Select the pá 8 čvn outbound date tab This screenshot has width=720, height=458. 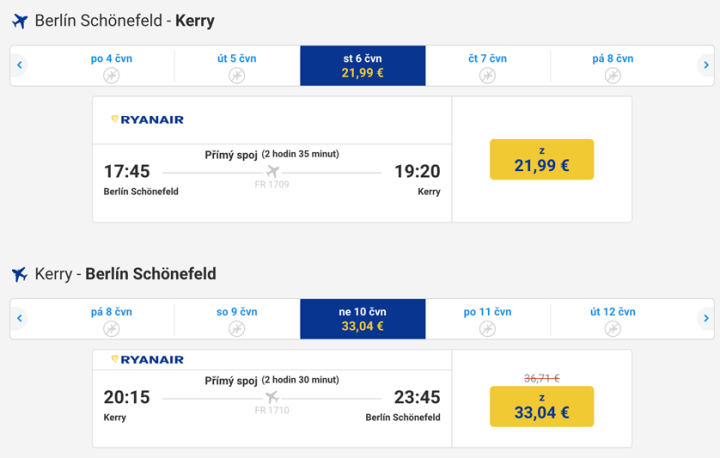coord(612,66)
